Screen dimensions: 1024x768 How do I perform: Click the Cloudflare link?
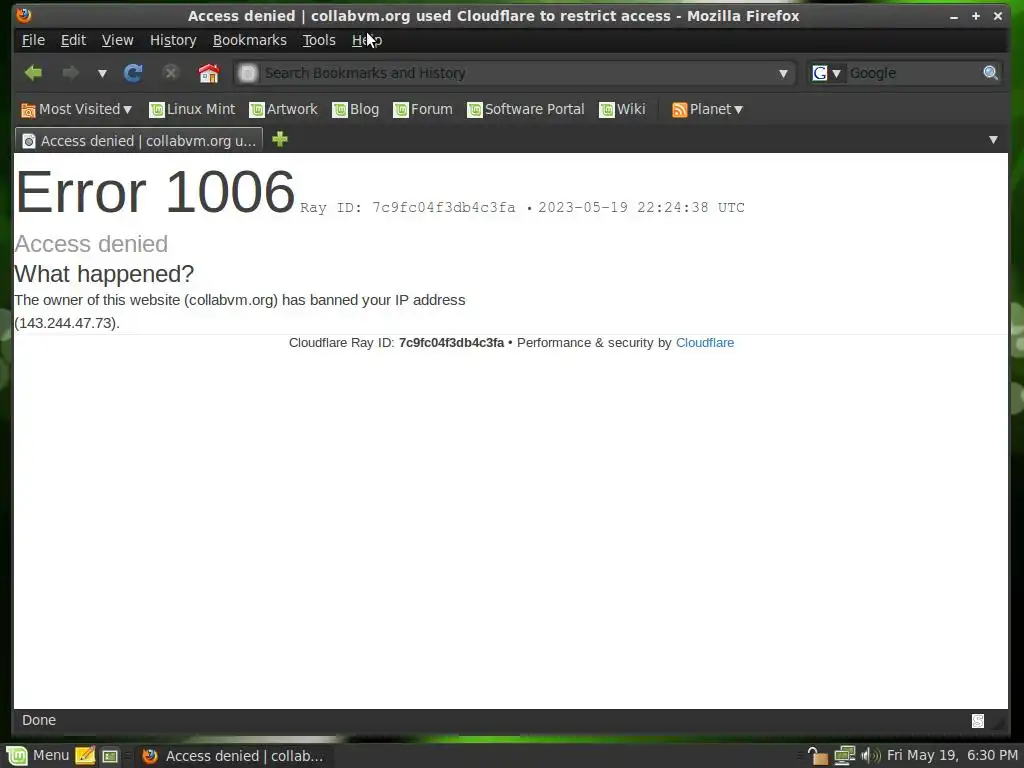pos(705,343)
